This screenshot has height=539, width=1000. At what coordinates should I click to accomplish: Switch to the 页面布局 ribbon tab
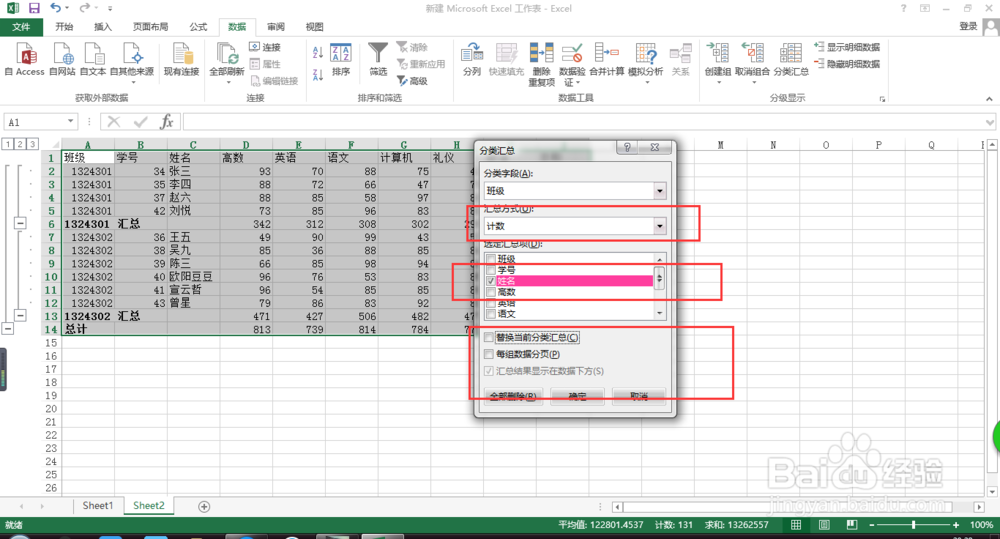click(x=151, y=27)
